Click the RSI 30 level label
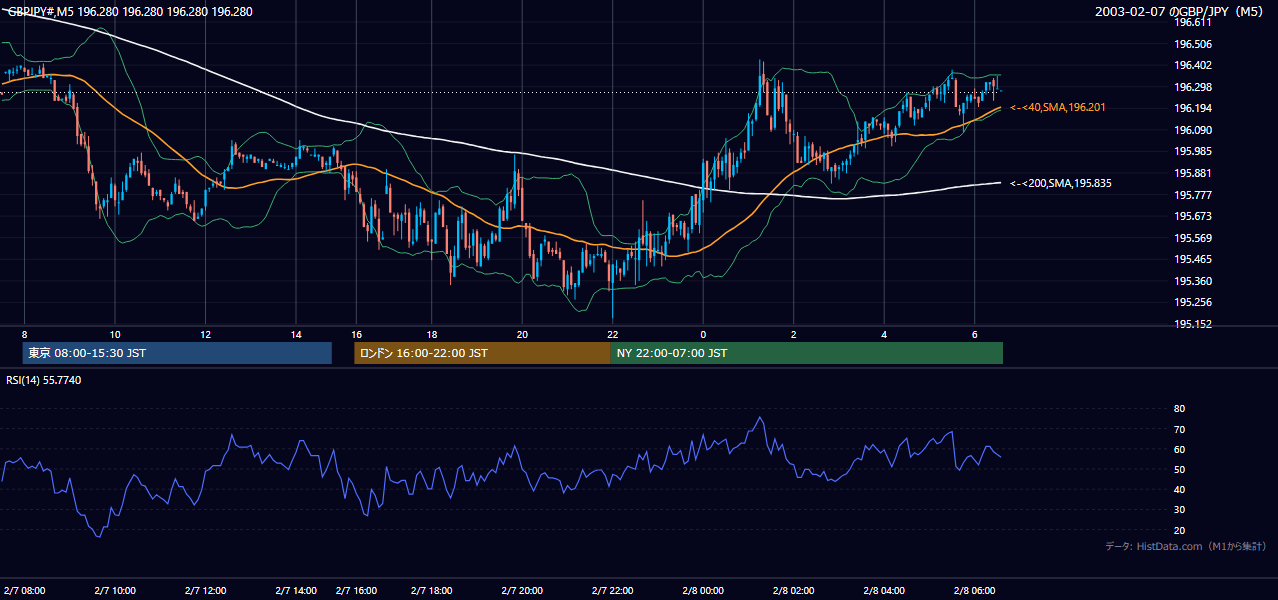 (x=1179, y=510)
